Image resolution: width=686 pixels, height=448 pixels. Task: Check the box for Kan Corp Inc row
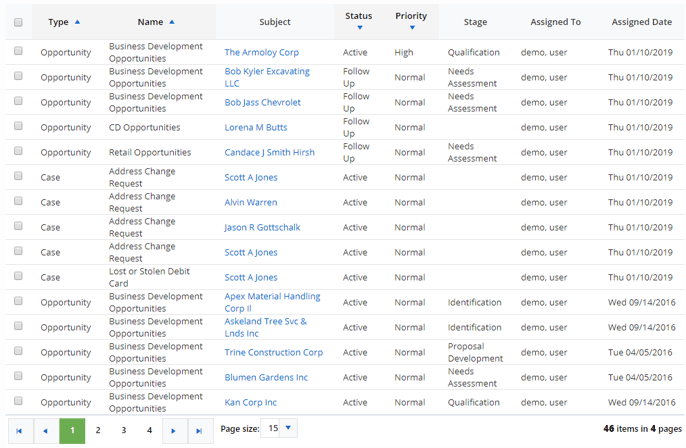pyautogui.click(x=18, y=400)
